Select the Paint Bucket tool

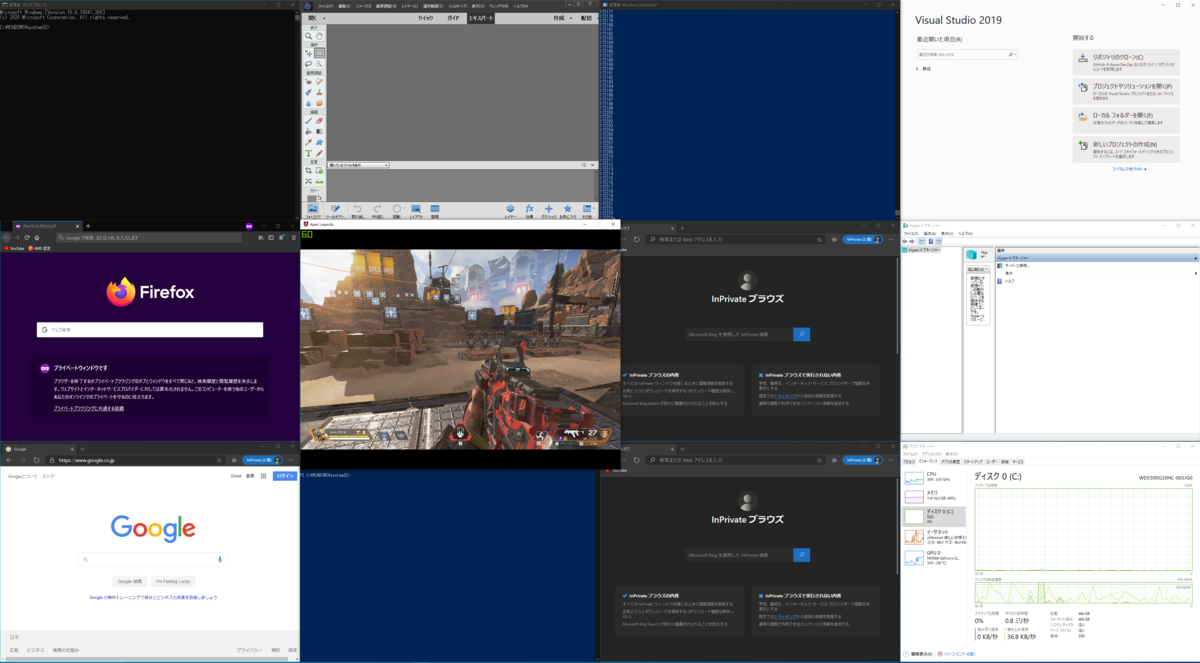(308, 131)
